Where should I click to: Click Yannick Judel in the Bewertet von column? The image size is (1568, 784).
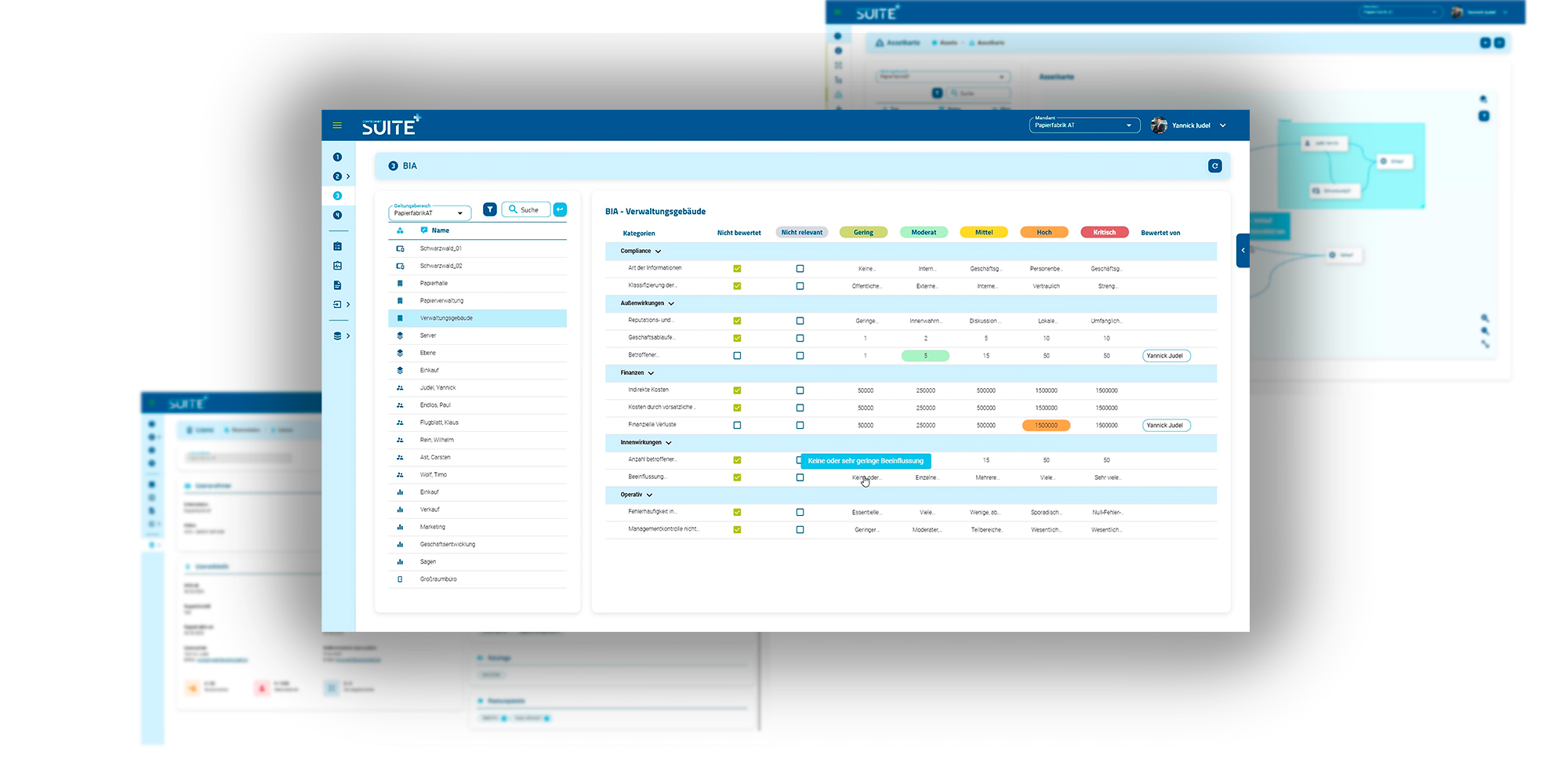click(1166, 355)
